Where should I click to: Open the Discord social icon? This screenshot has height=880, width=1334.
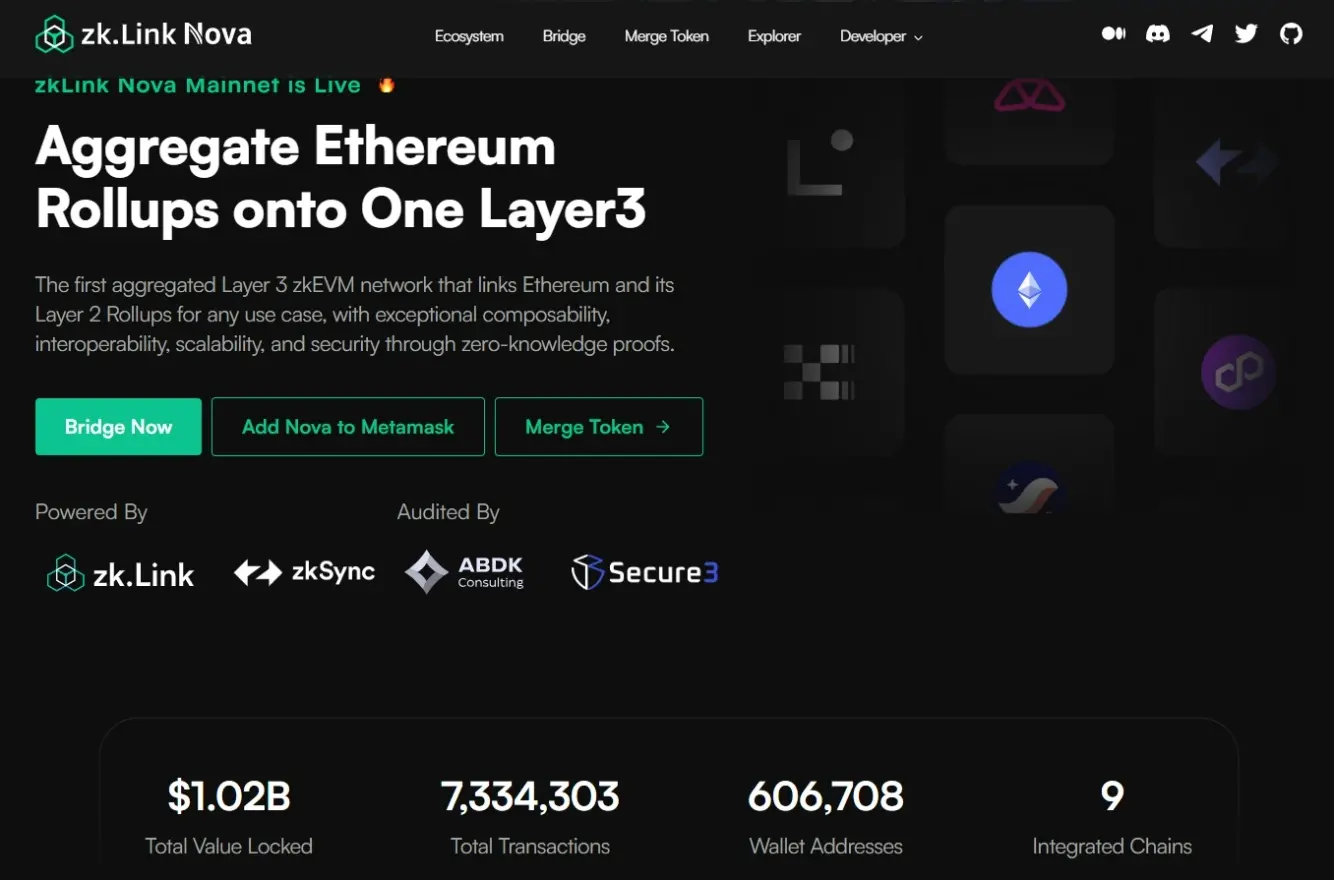(1158, 34)
